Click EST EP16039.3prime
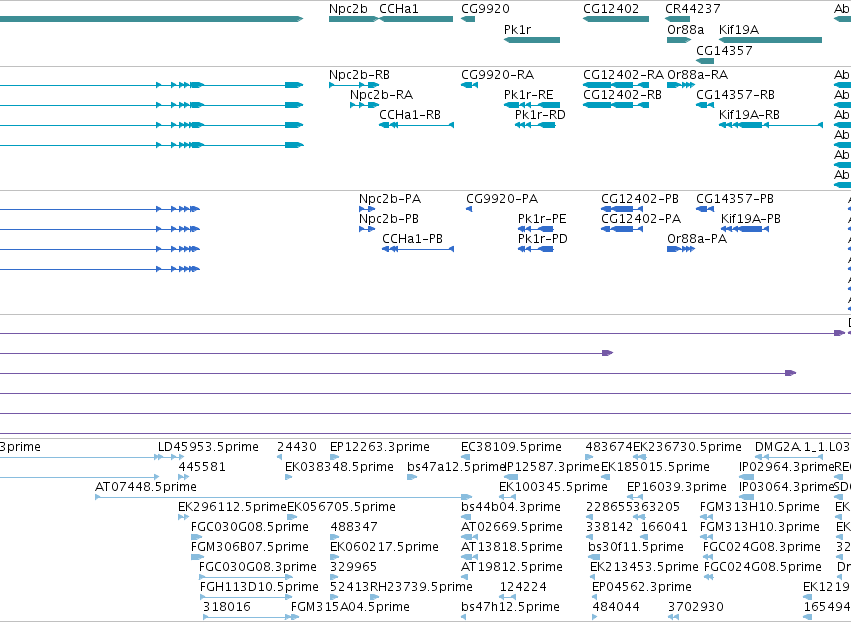The width and height of the screenshot is (851, 622). 676,487
